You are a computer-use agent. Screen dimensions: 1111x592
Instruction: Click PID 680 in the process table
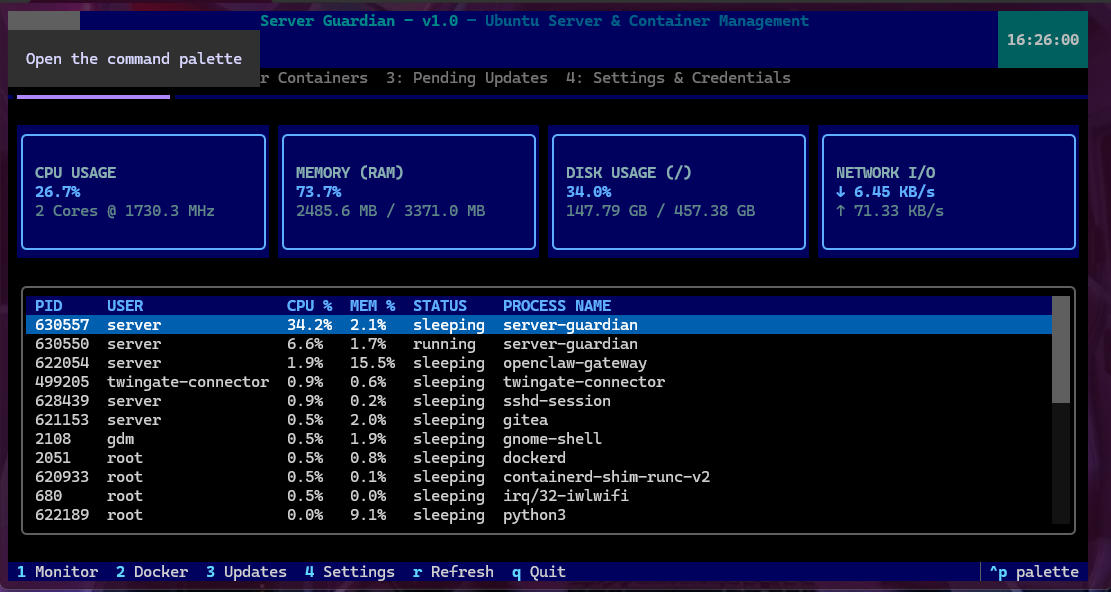pyautogui.click(x=49, y=496)
